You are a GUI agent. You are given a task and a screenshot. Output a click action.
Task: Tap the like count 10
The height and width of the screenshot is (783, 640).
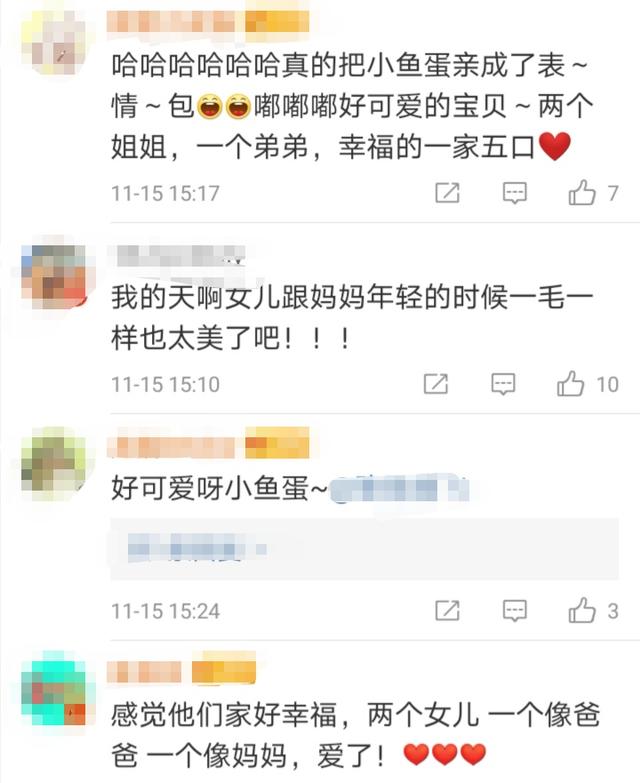tap(608, 385)
